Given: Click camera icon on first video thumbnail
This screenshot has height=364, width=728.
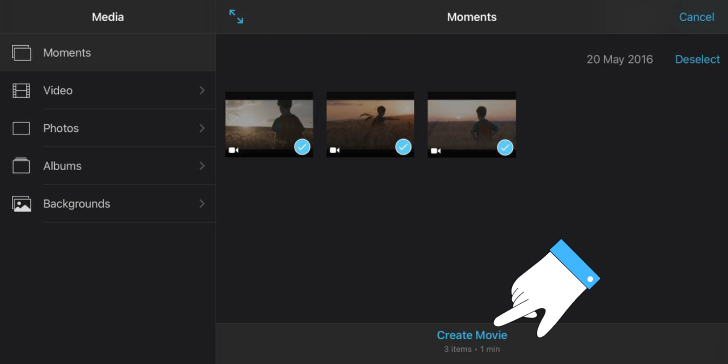Looking at the screenshot, I should pos(234,150).
